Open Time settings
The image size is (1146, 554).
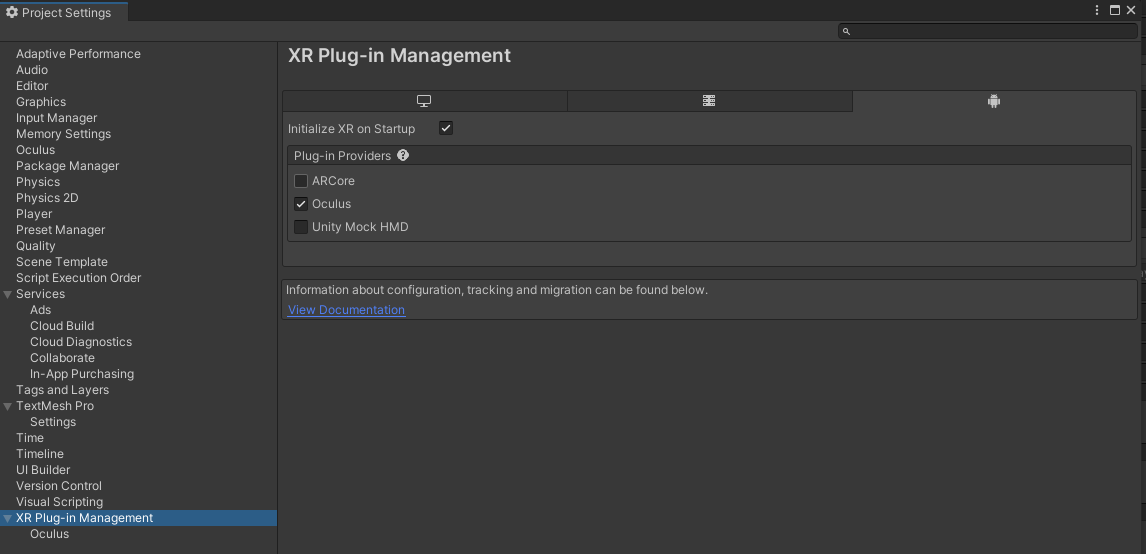pos(30,438)
